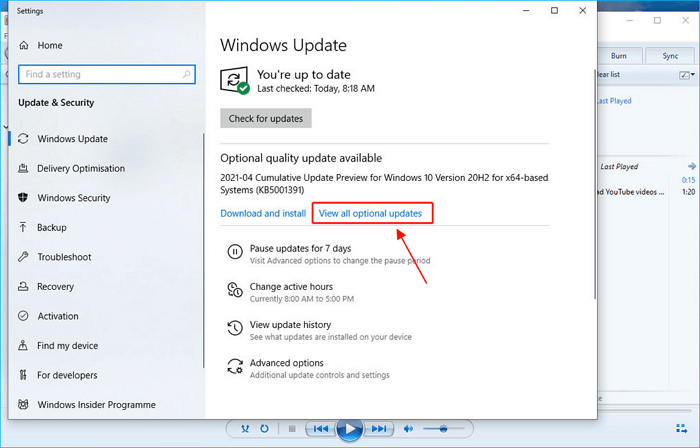Click the clock icon for Change active hours
700x448 pixels.
(x=235, y=290)
